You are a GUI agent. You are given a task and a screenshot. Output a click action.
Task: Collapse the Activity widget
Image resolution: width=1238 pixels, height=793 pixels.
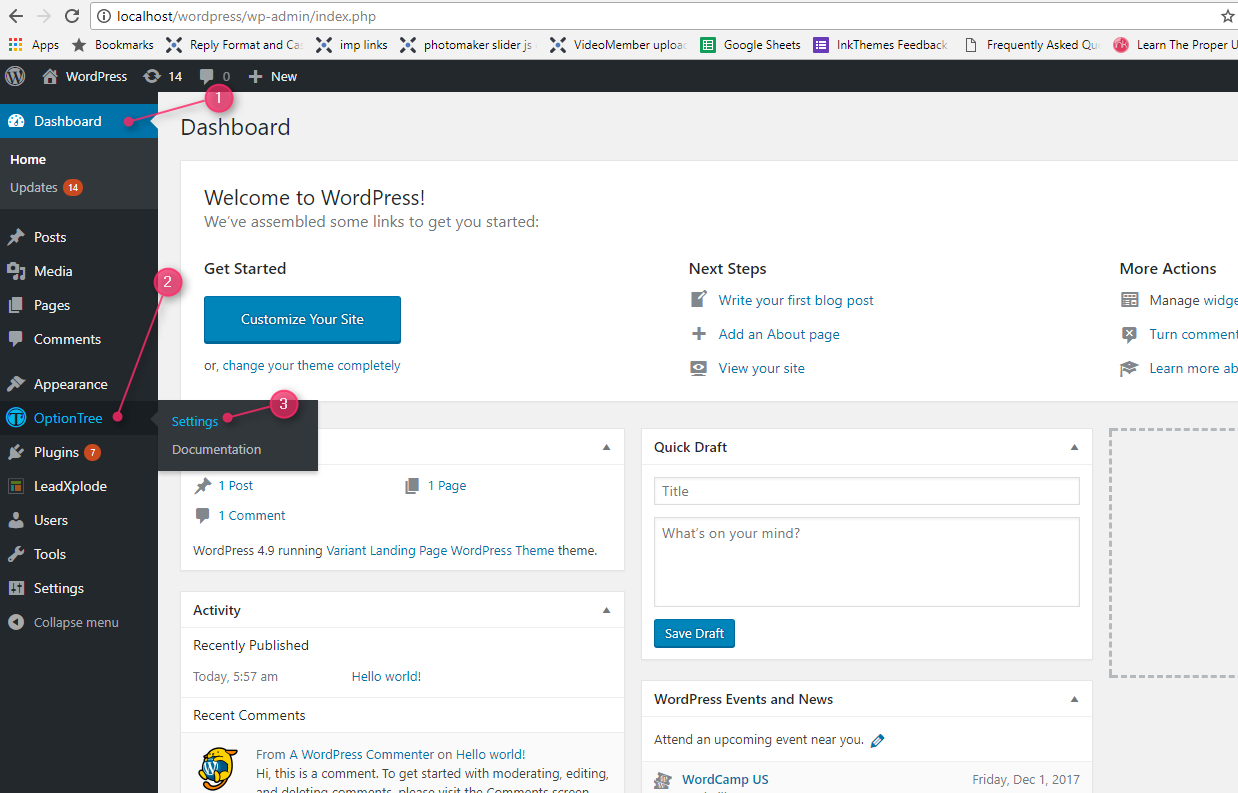[x=606, y=610]
